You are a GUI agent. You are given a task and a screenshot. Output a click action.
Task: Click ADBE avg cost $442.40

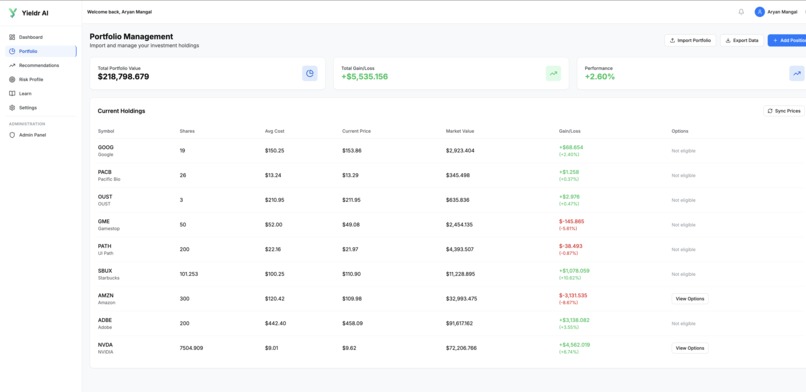[x=276, y=323]
